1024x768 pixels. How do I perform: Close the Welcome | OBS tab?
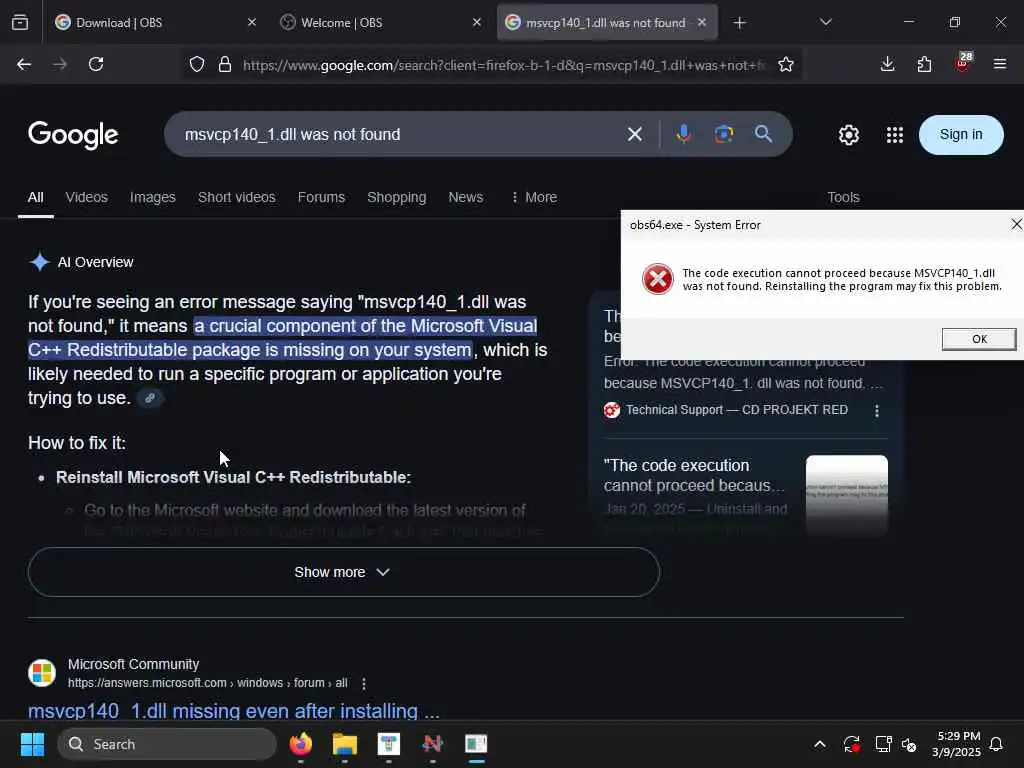point(477,22)
